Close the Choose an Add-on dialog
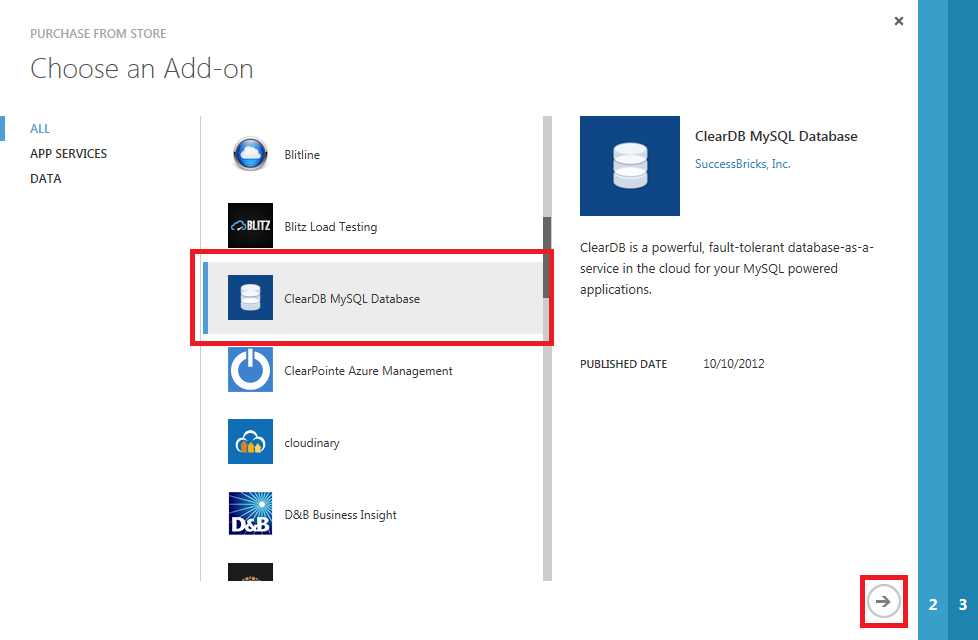 tap(898, 20)
